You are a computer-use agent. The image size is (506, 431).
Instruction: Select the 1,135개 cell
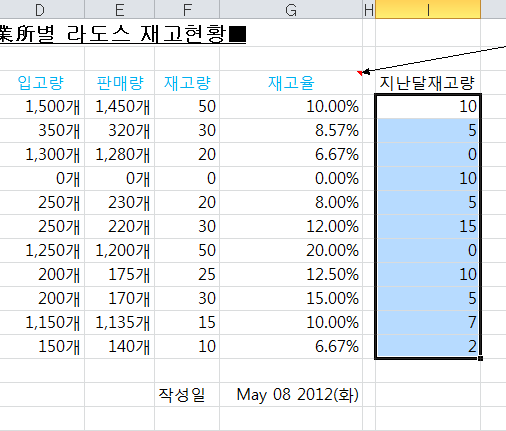[120, 323]
